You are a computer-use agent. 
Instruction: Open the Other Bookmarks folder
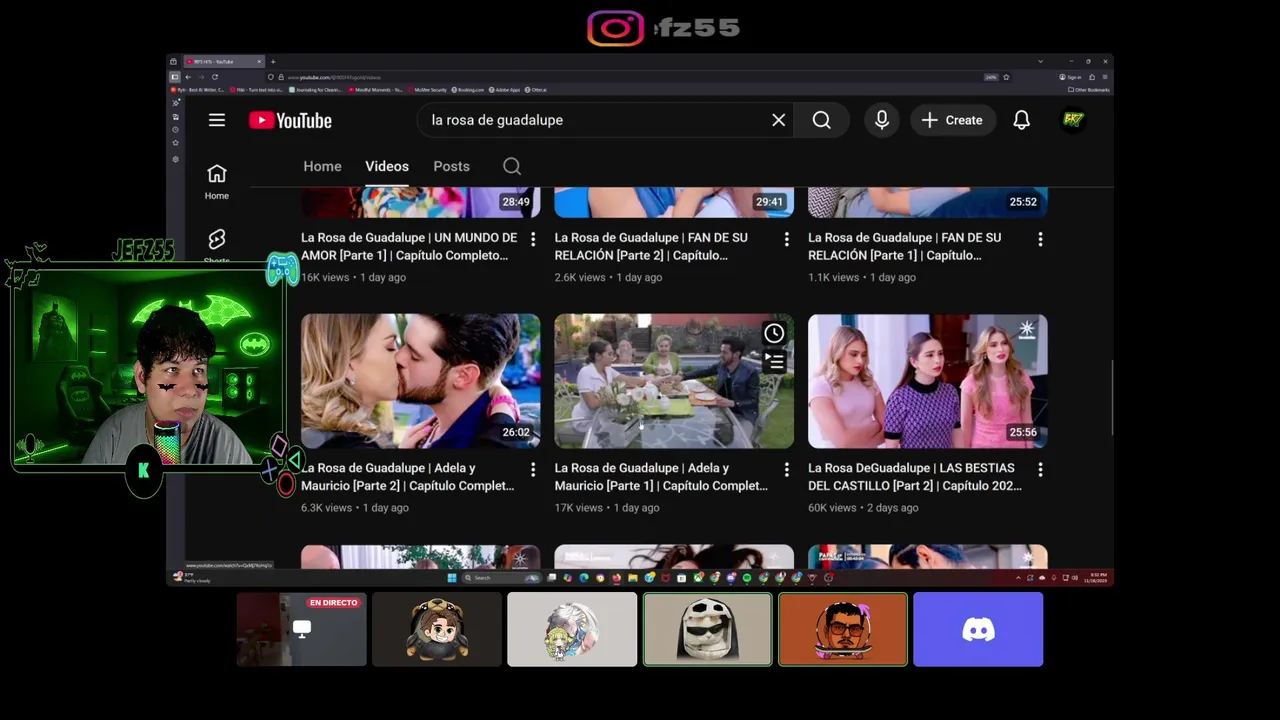[1090, 90]
